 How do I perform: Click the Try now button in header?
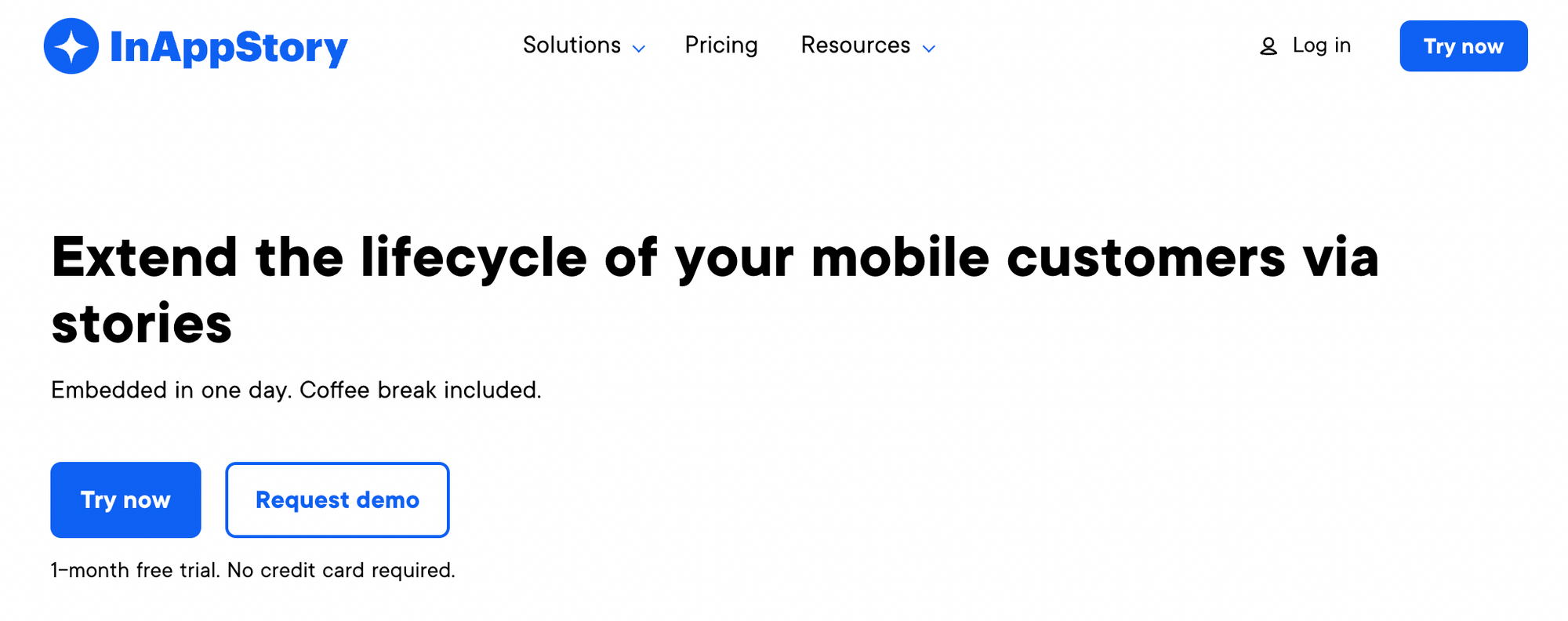[1463, 46]
